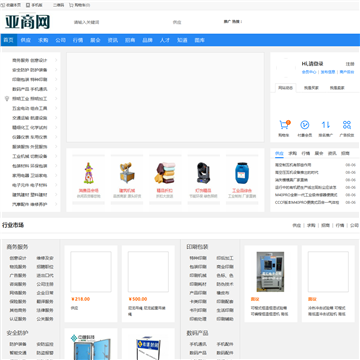Click the user avatar in login panel

pos(286,67)
